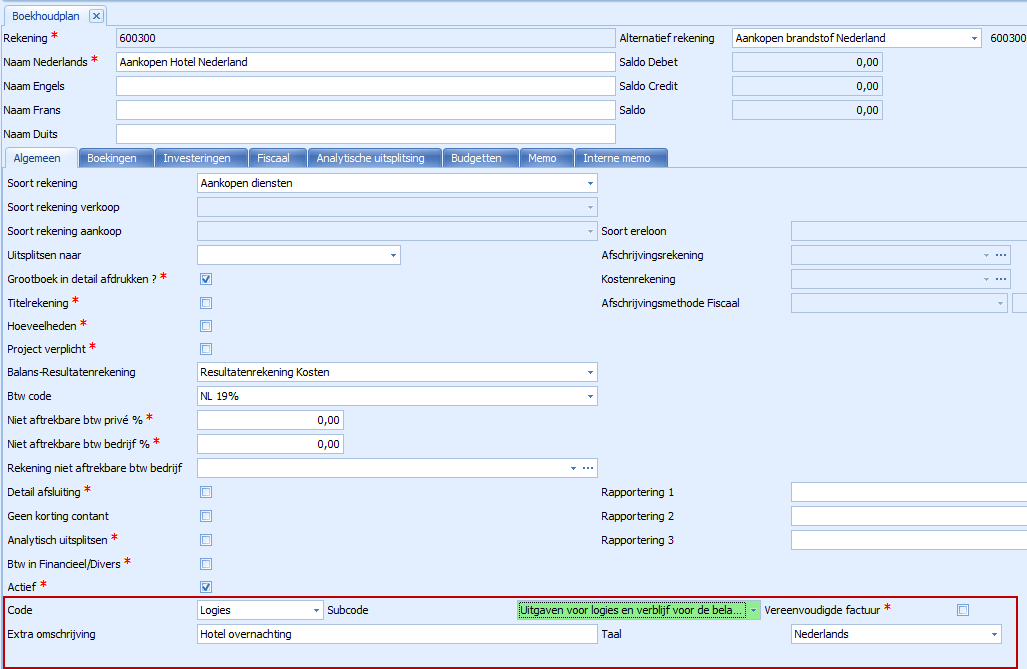Close the Boekhoudplan tab
This screenshot has width=1027, height=669.
(x=95, y=16)
